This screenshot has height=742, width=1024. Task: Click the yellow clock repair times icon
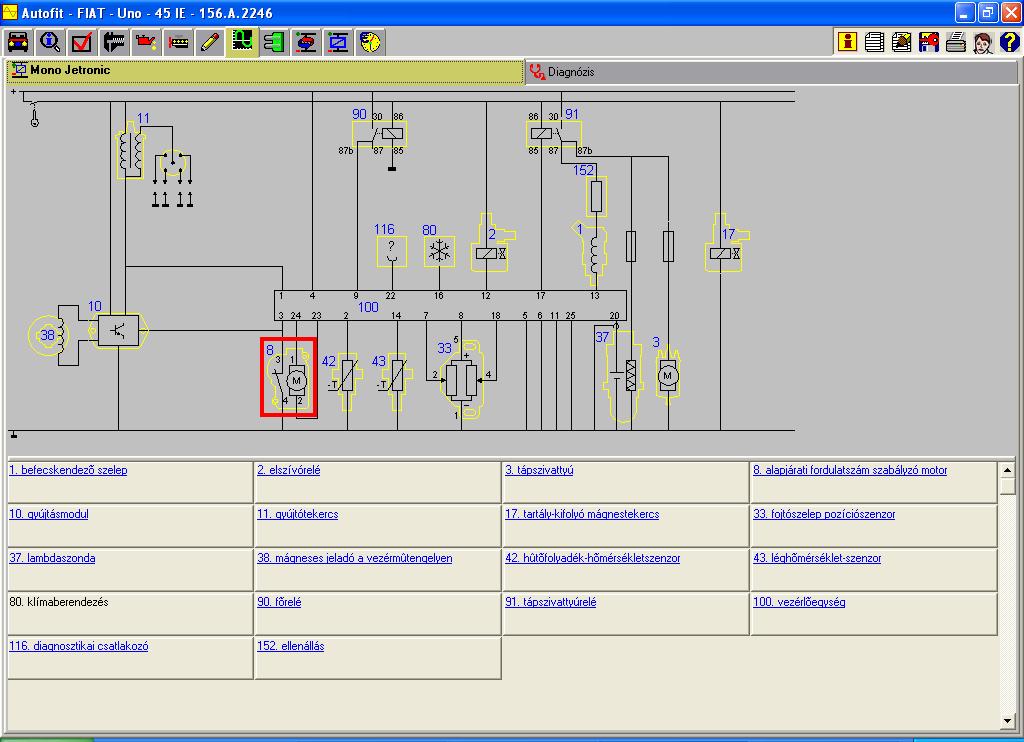coord(370,42)
